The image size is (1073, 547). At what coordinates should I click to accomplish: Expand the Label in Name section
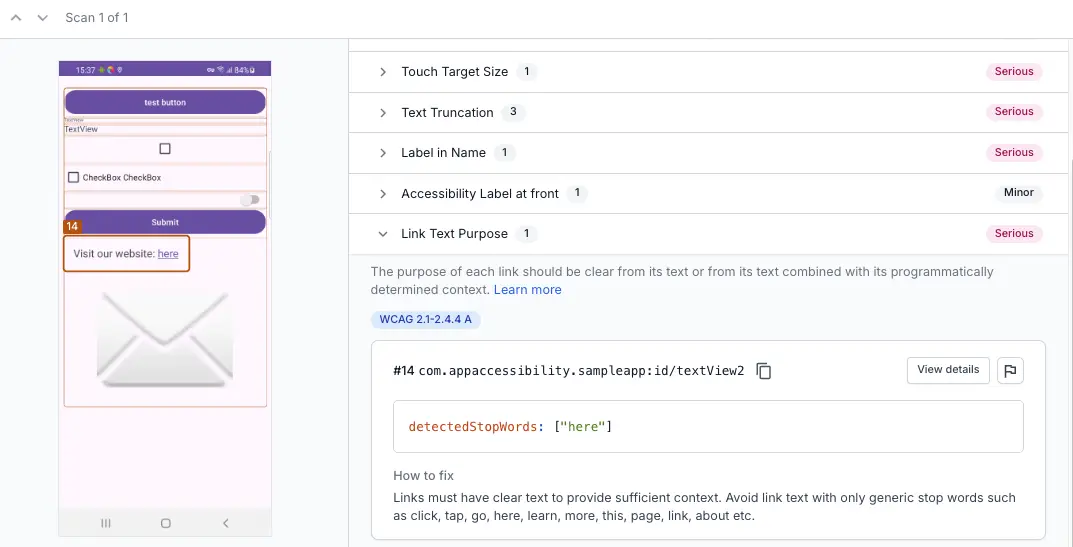tap(383, 153)
